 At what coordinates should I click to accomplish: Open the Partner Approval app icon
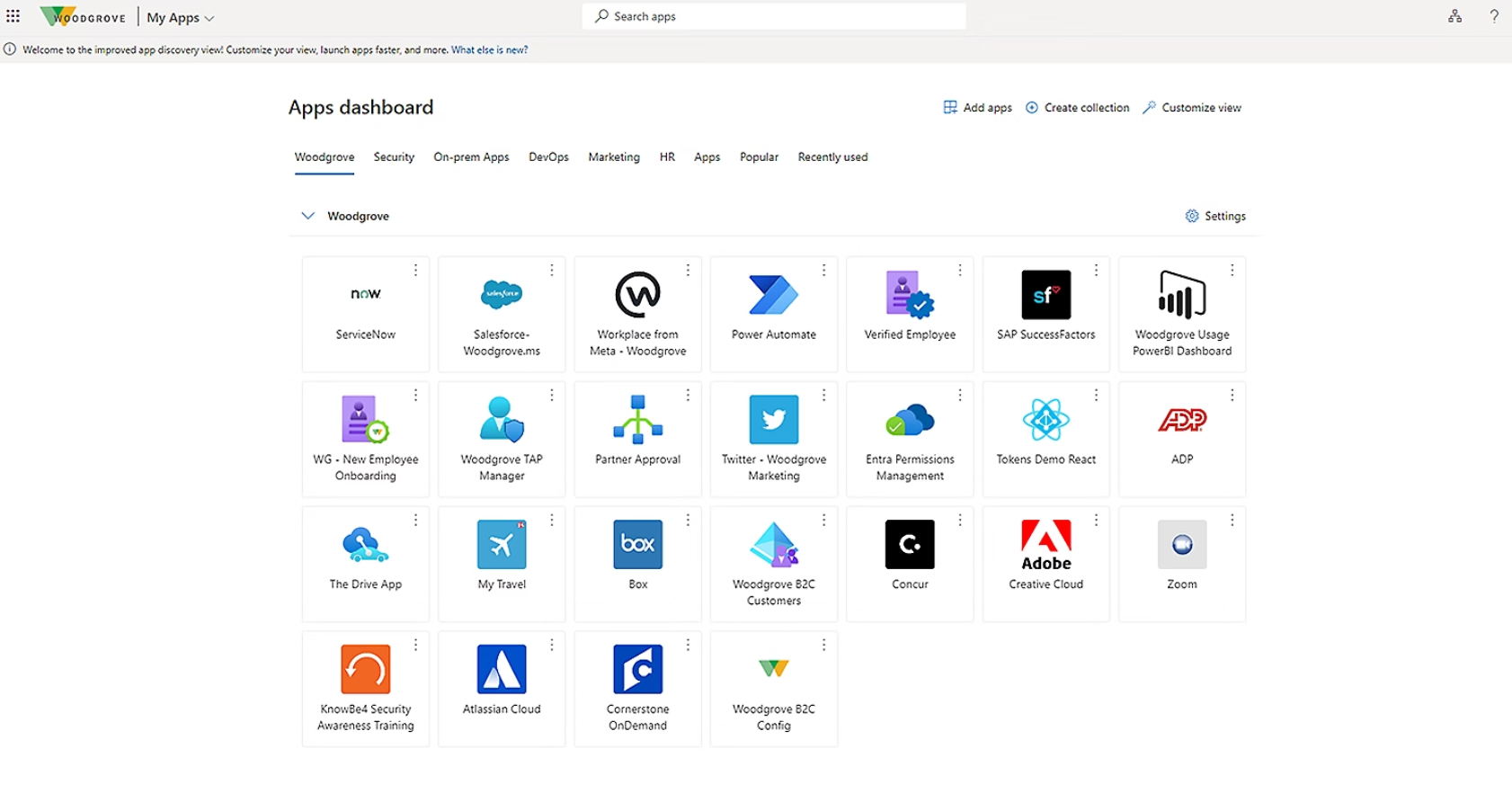tap(637, 419)
